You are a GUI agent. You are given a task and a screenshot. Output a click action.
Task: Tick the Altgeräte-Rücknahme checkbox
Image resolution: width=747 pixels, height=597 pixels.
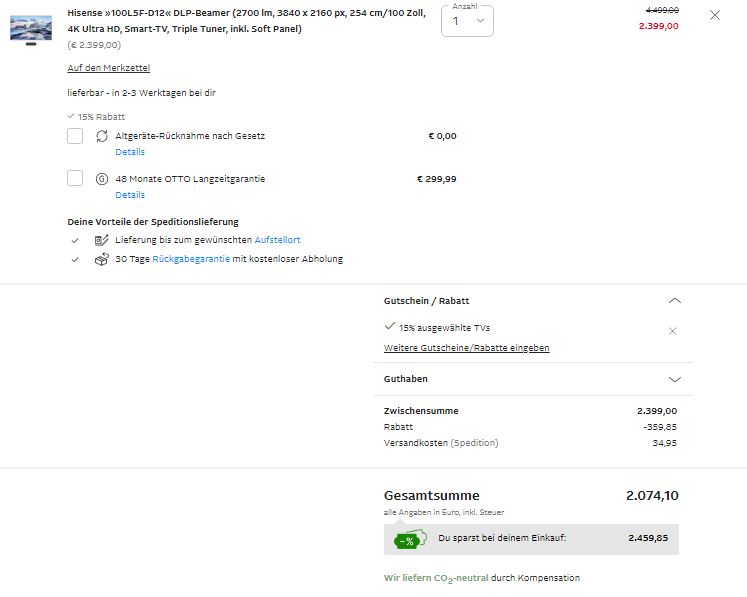(75, 136)
